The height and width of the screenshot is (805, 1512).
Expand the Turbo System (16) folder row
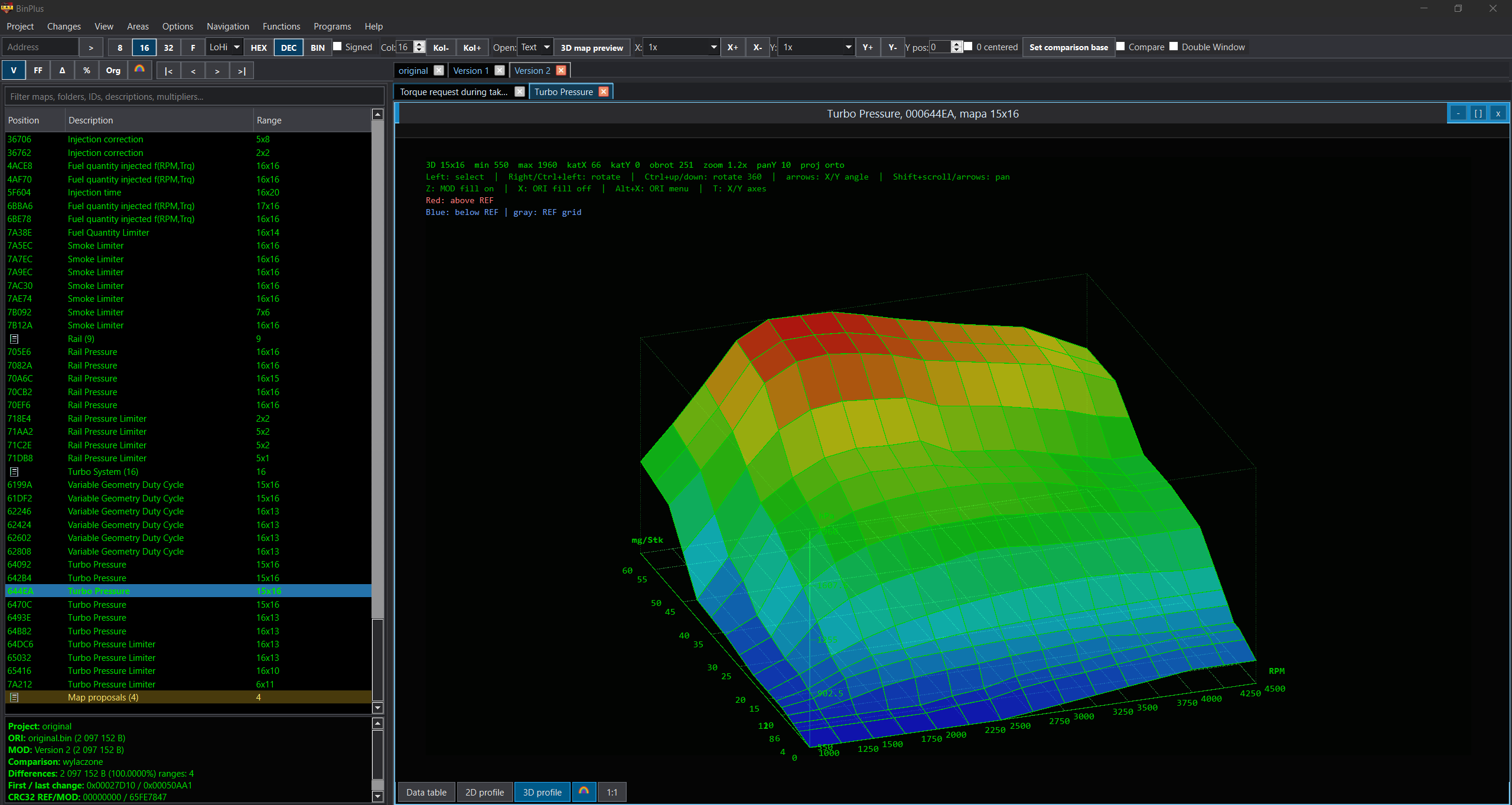188,472
